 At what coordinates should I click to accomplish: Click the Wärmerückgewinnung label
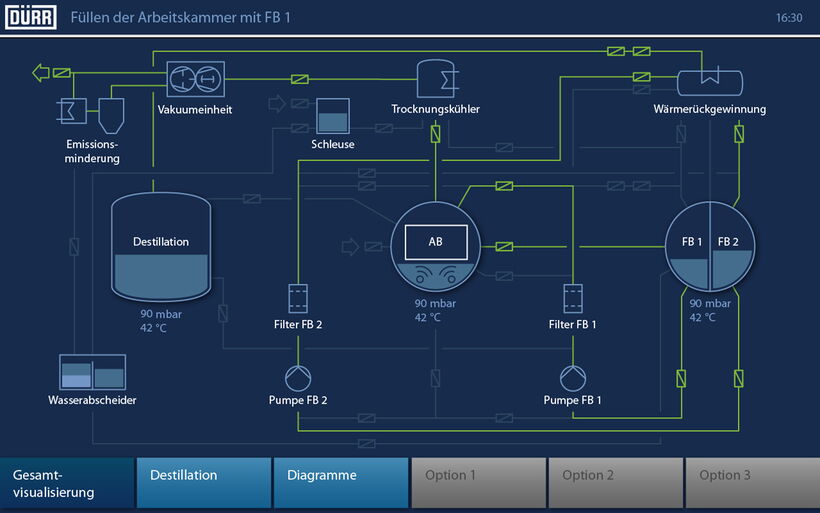(x=710, y=109)
